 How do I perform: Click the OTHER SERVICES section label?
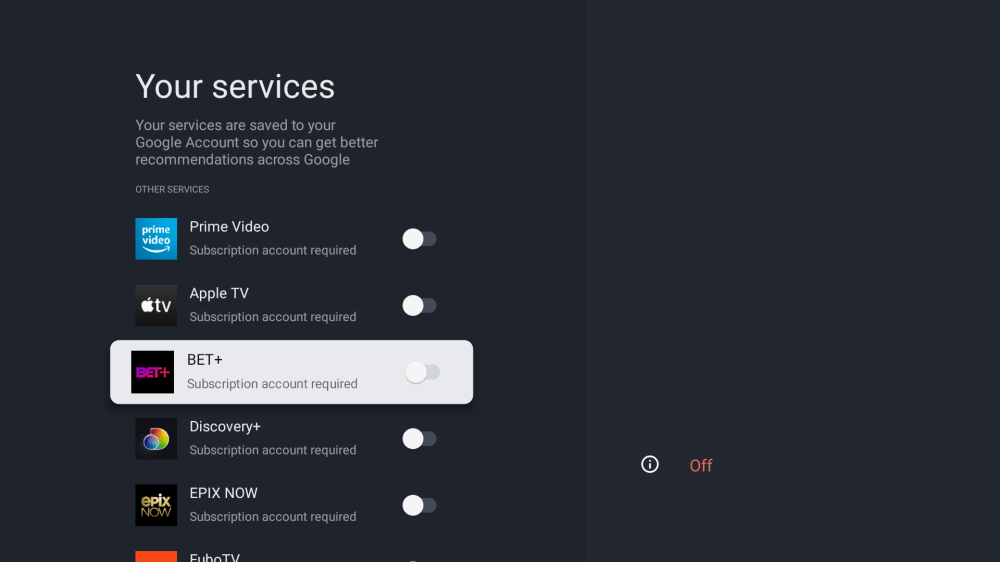172,189
